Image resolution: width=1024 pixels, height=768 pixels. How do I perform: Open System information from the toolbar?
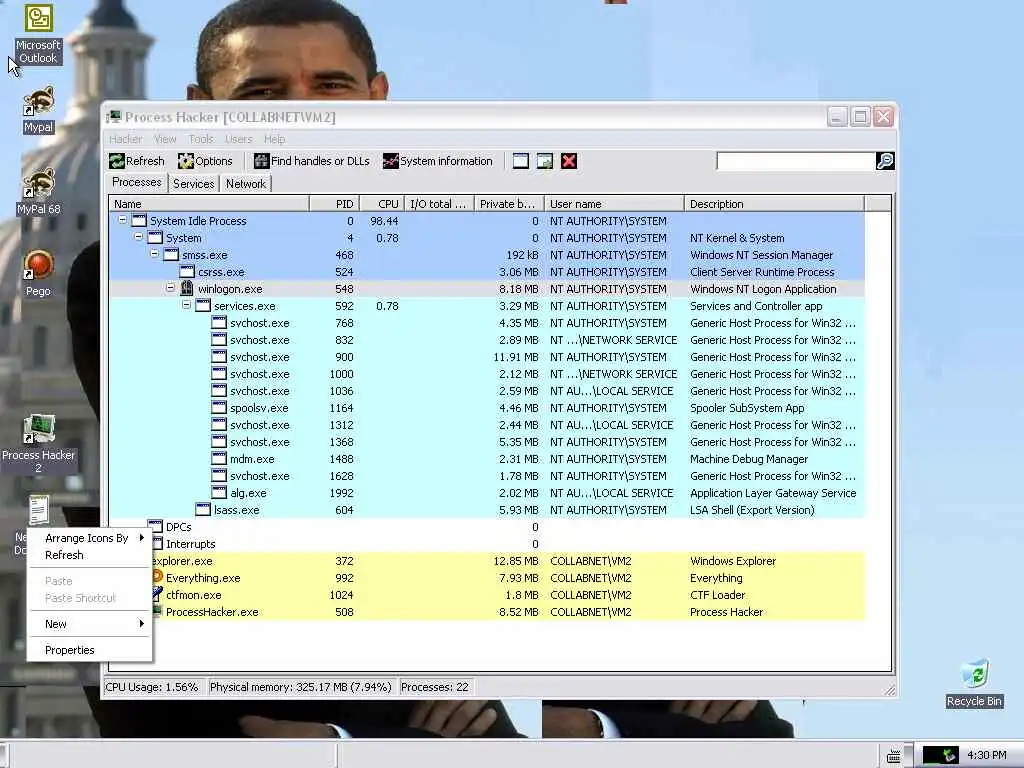point(438,161)
